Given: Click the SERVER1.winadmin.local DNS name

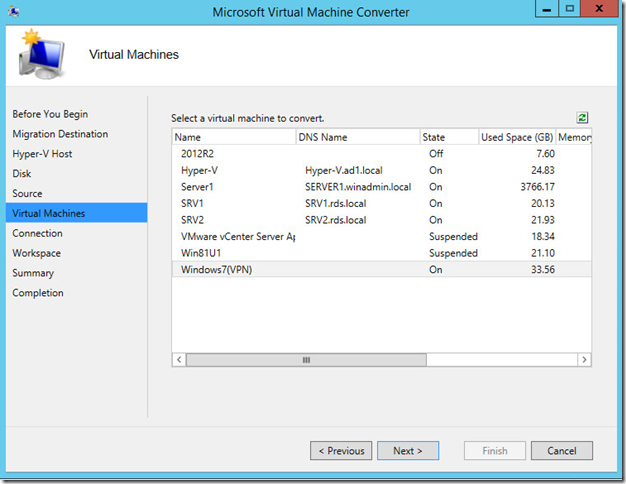Looking at the screenshot, I should click(358, 187).
